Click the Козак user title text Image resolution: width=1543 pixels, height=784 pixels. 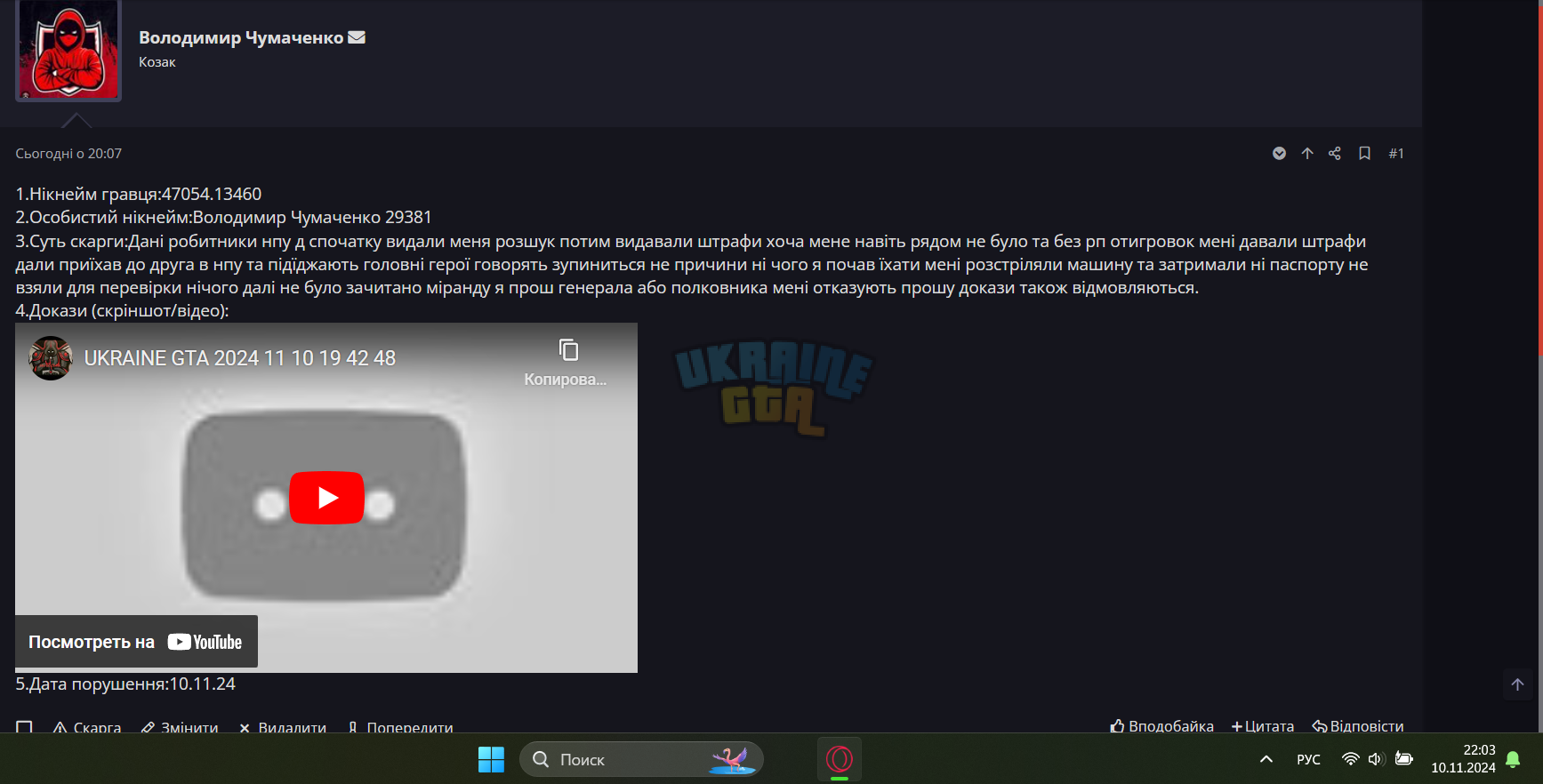(157, 62)
